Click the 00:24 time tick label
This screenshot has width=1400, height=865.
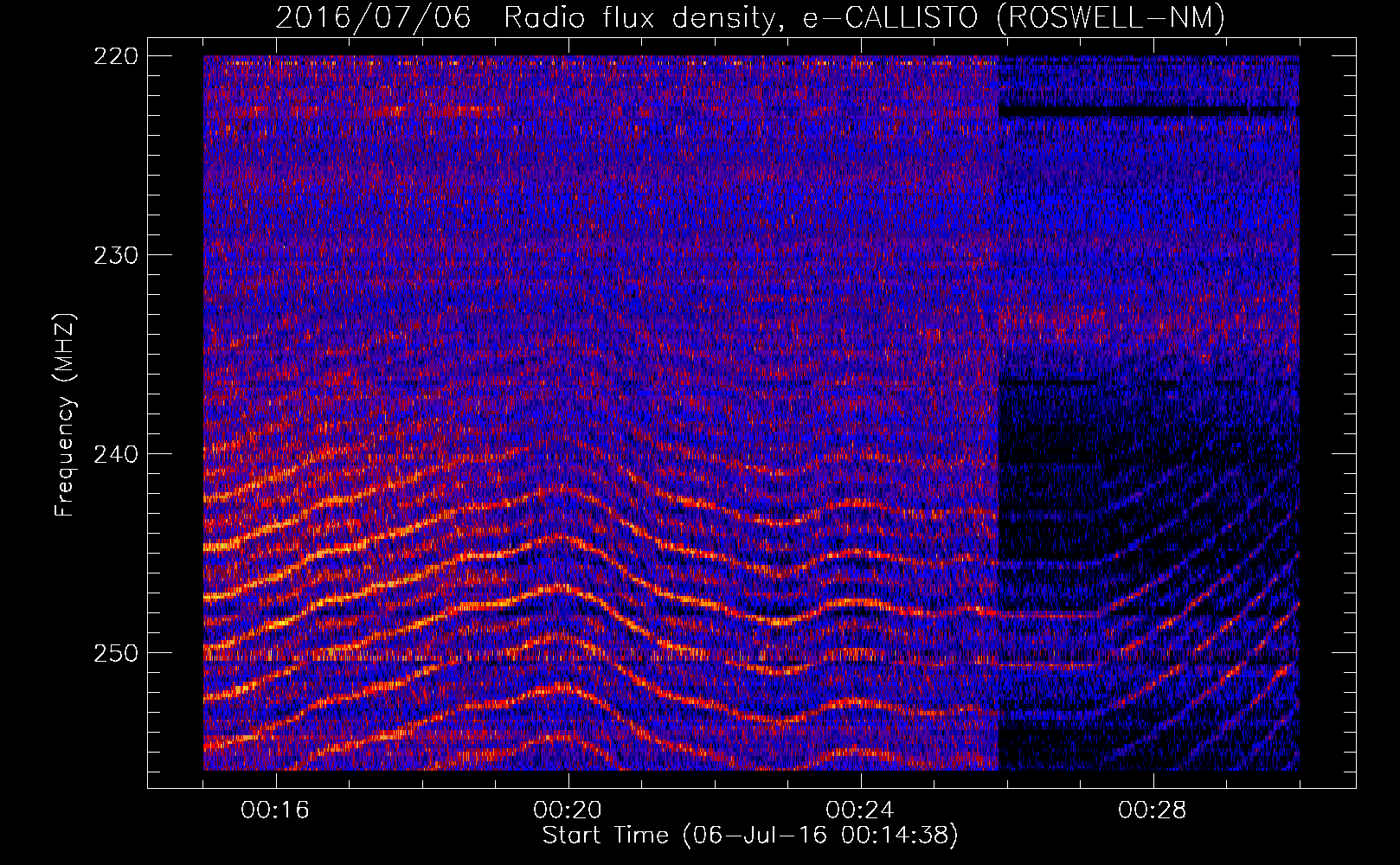tap(860, 811)
